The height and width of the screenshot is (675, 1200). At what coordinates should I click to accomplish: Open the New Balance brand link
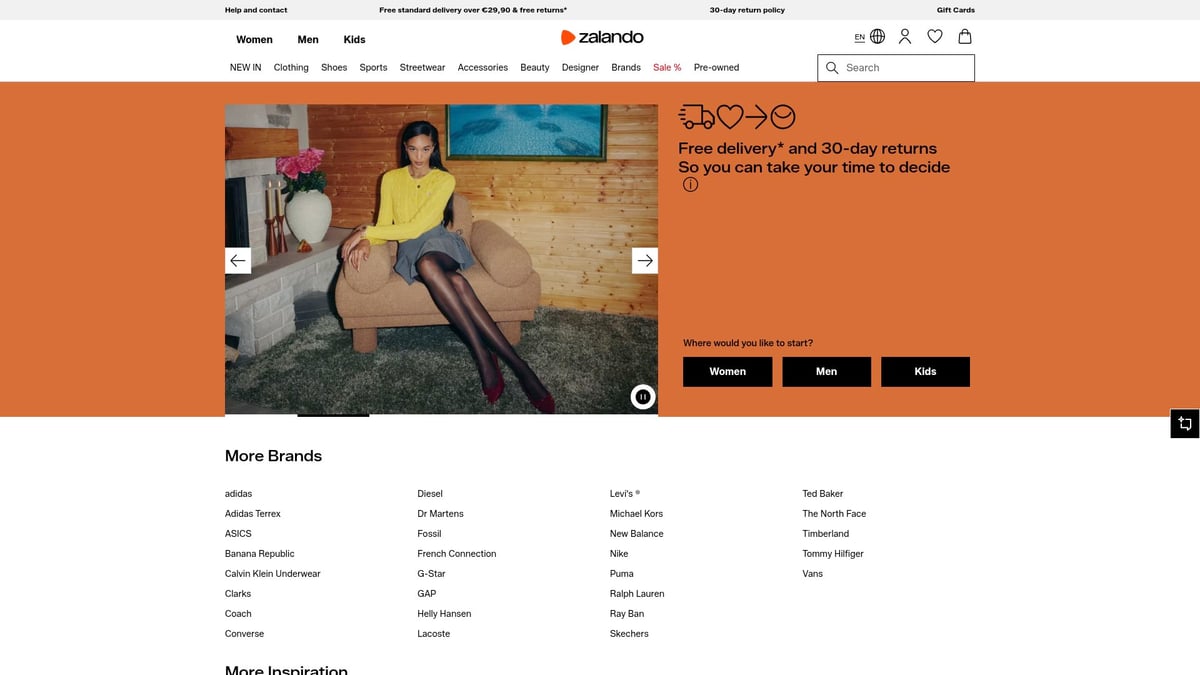(637, 534)
